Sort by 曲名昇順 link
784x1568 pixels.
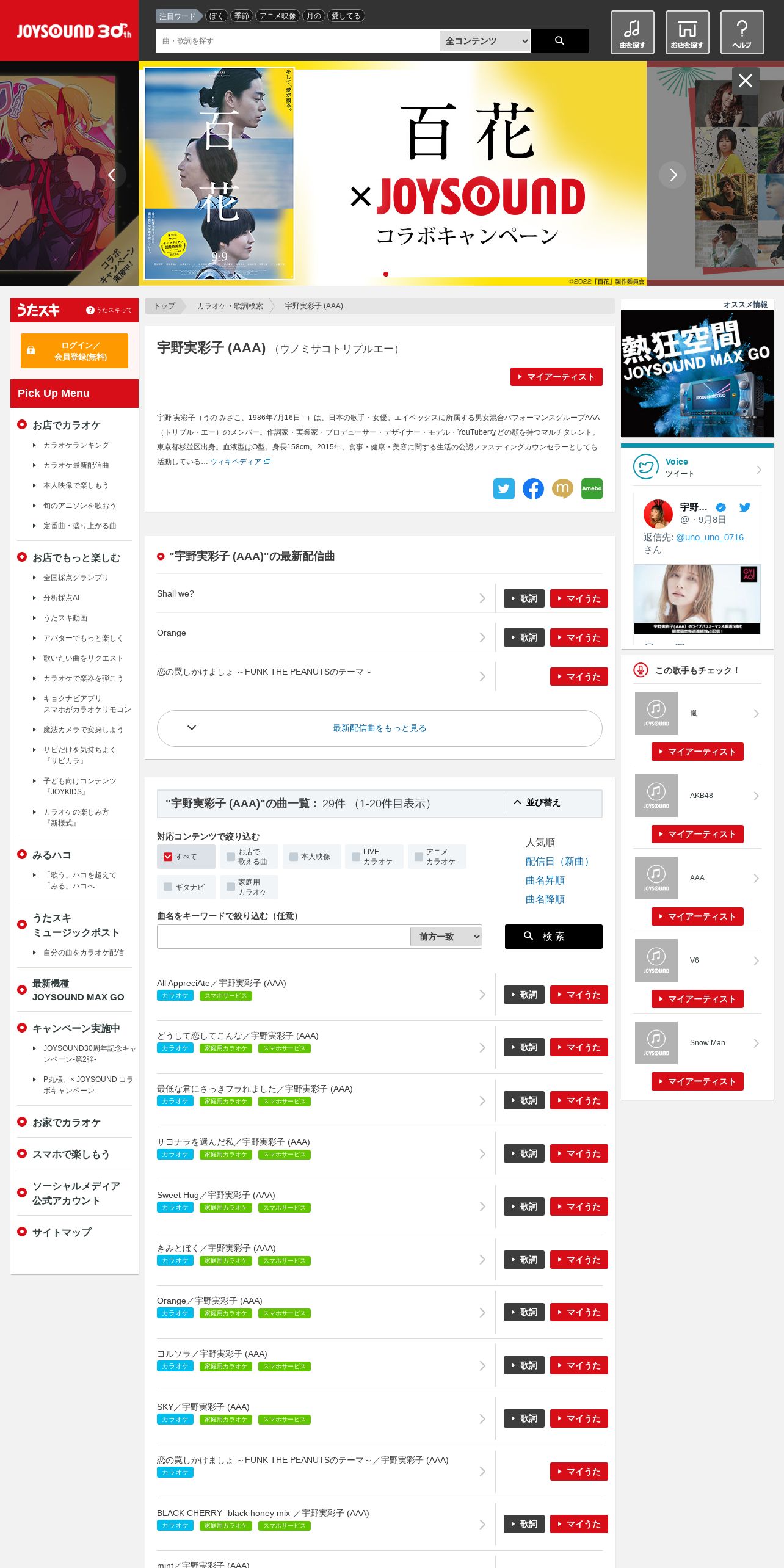[x=545, y=880]
